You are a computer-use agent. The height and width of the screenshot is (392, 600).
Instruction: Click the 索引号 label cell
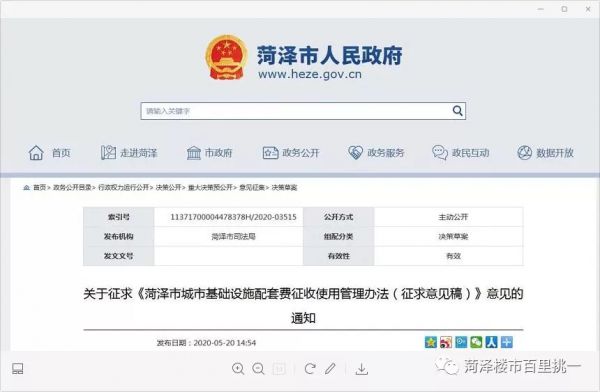119,217
